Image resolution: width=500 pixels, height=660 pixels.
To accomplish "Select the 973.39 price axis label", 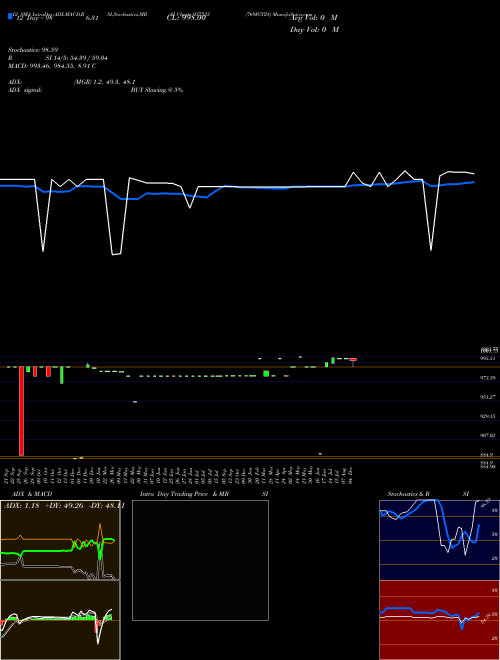I will coord(488,378).
